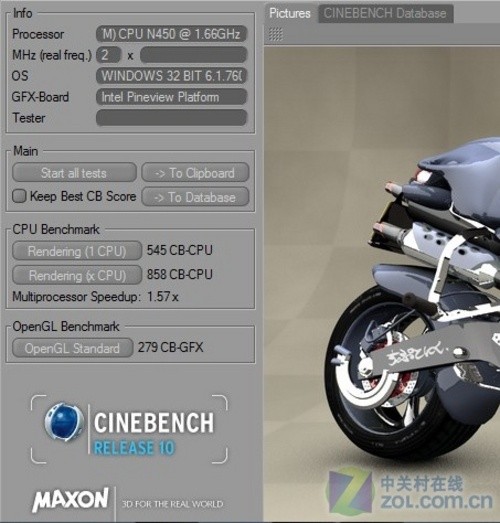This screenshot has height=523, width=500.
Task: Copy results with To Clipboard button
Action: click(195, 172)
